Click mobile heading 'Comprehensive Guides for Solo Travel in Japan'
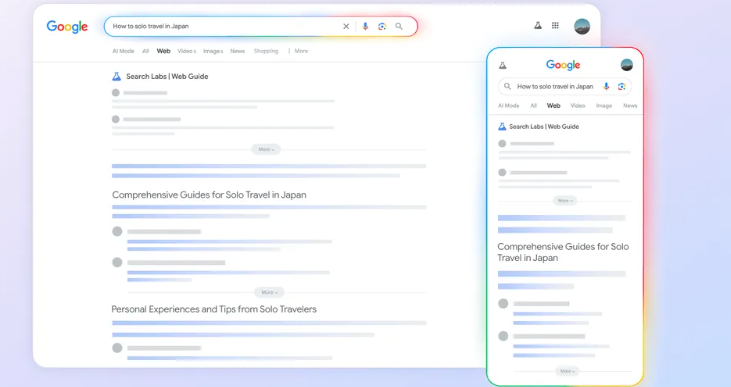Image resolution: width=731 pixels, height=387 pixels. click(563, 252)
